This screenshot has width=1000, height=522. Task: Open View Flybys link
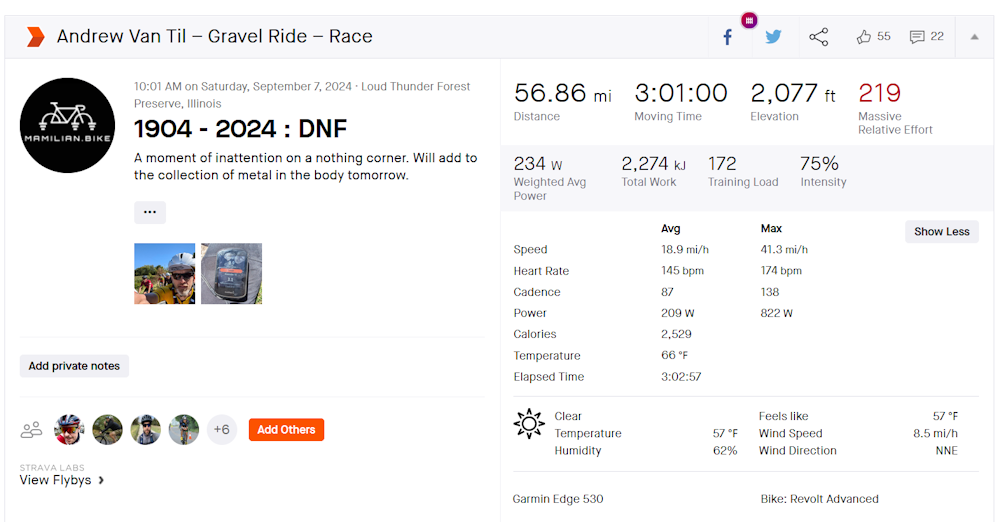[62, 480]
